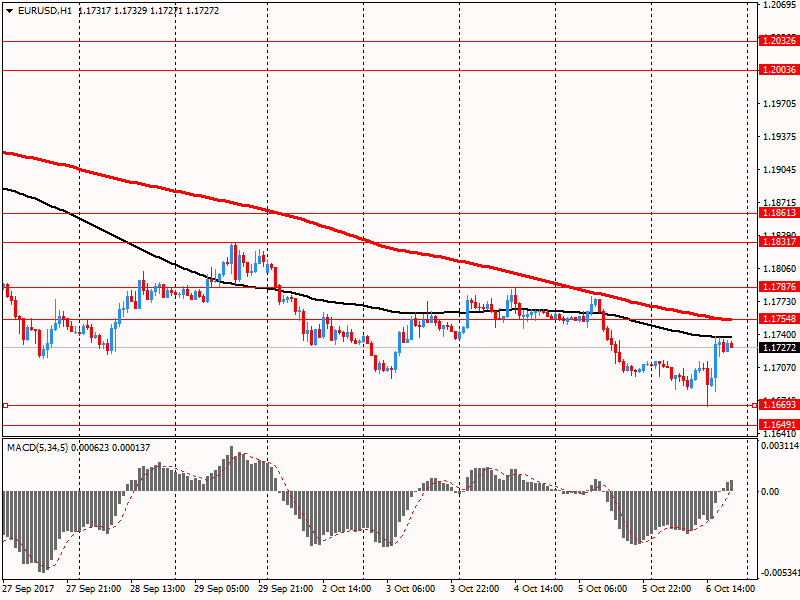Screen dimensions: 800x600
Task: Click the 1.19375 price scale value
Action: [779, 137]
